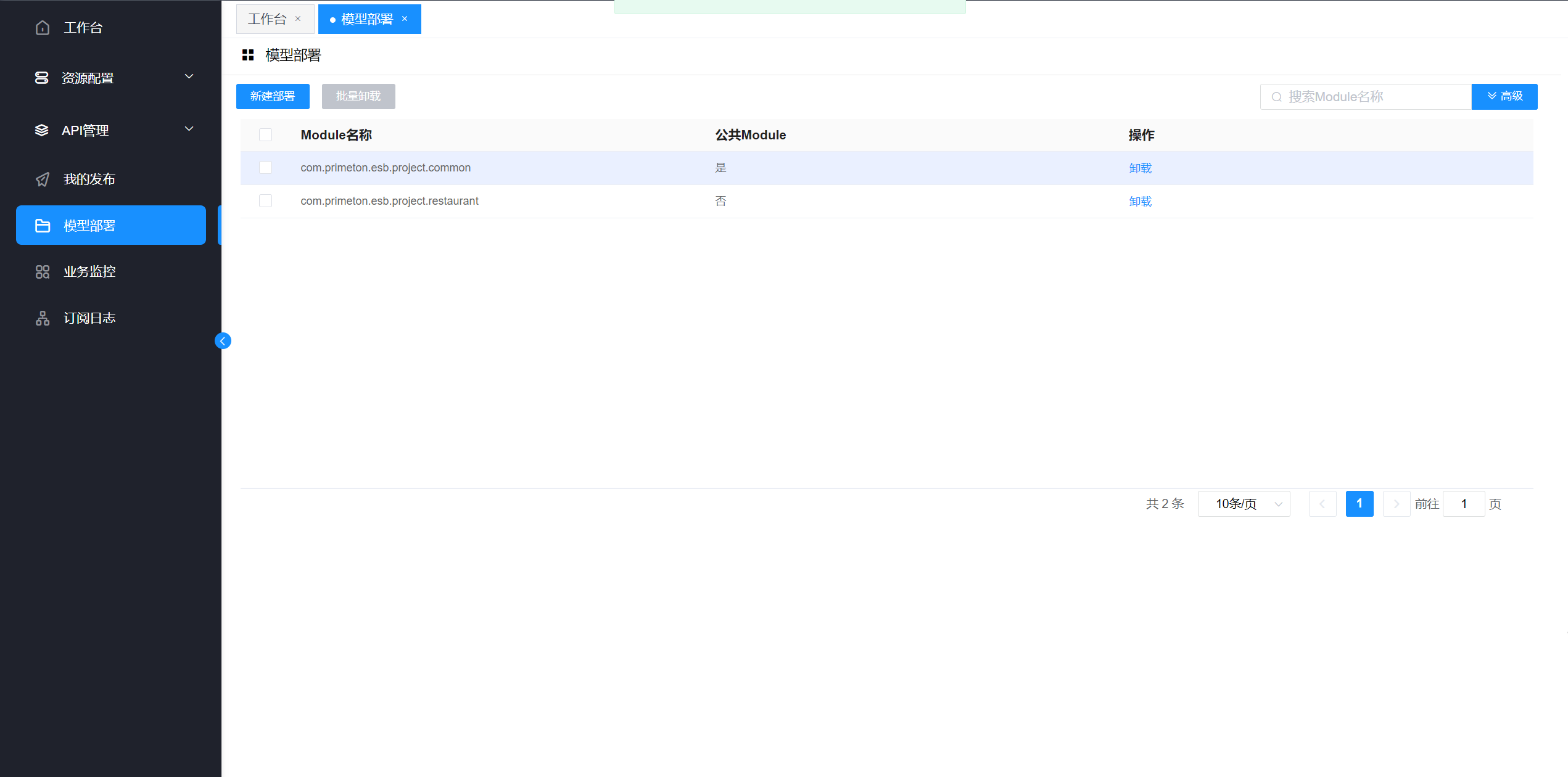Open the 高级 advanced search button
Screen dimensions: 1568x777
point(1504,96)
